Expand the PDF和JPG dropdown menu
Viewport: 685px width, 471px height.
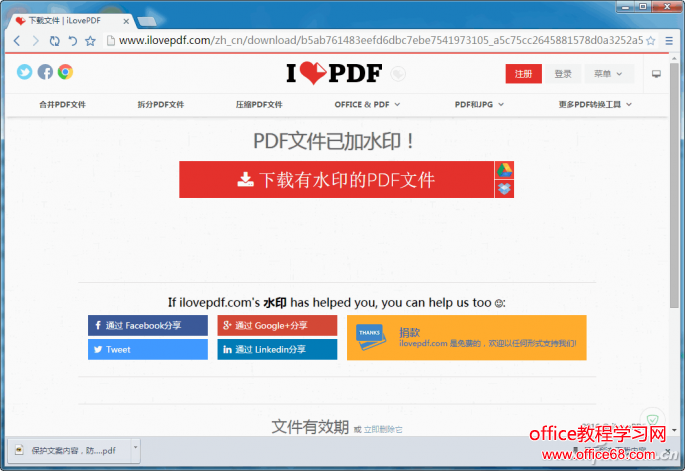[479, 104]
